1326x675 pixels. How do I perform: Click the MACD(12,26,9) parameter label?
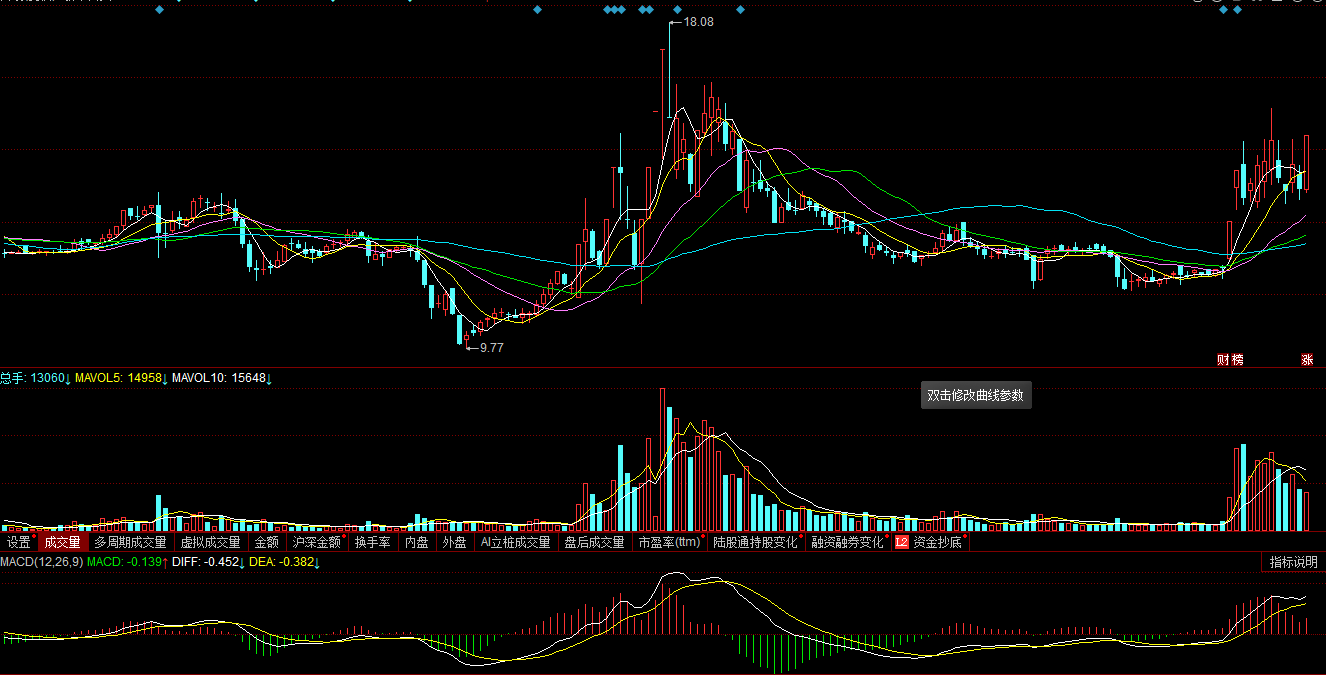click(41, 562)
